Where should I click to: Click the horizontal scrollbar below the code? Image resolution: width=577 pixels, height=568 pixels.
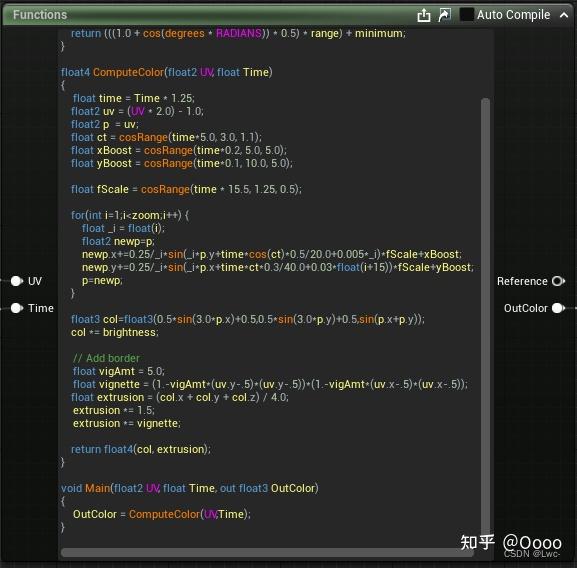coord(267,553)
